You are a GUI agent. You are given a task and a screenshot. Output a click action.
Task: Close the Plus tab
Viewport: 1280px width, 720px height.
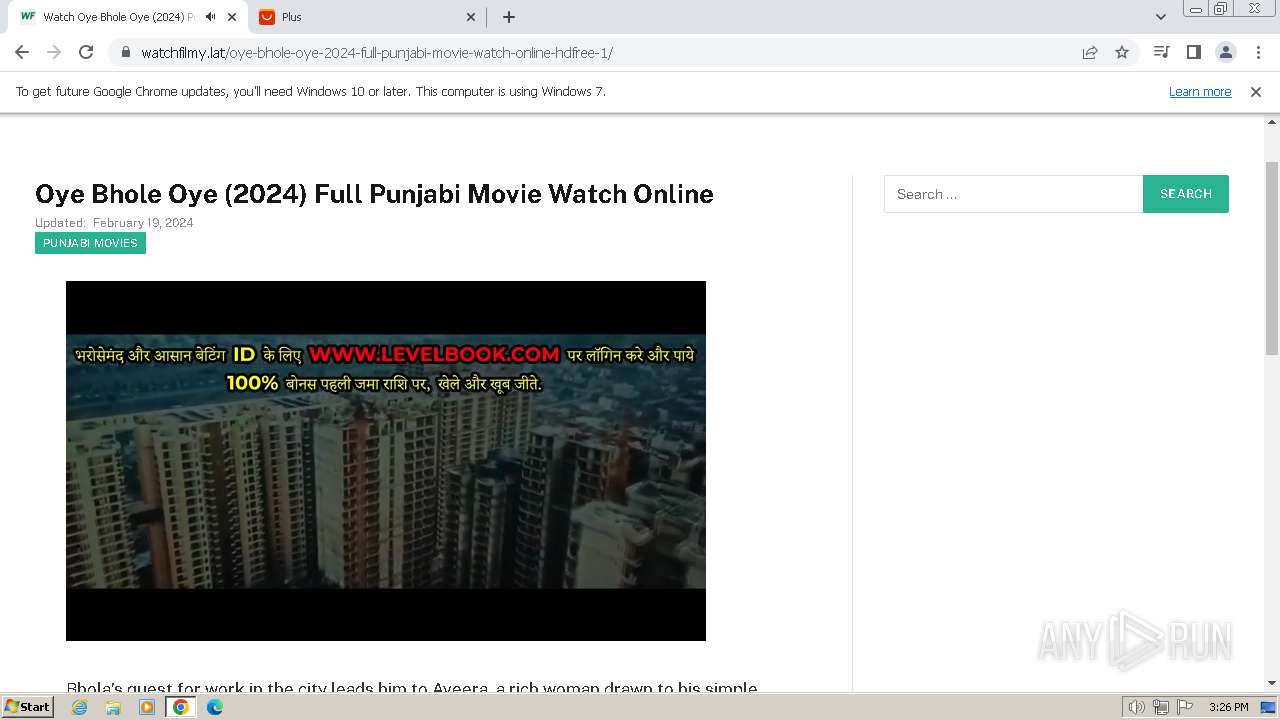[472, 17]
